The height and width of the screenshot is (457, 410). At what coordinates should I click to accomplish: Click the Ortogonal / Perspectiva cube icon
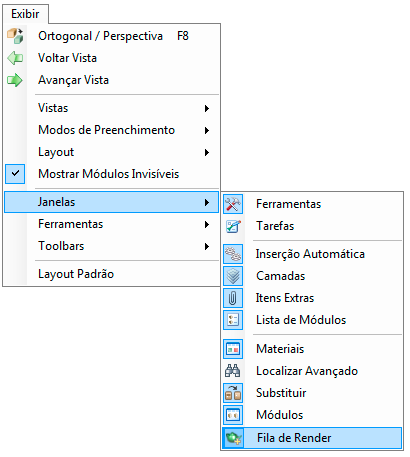click(x=15, y=36)
